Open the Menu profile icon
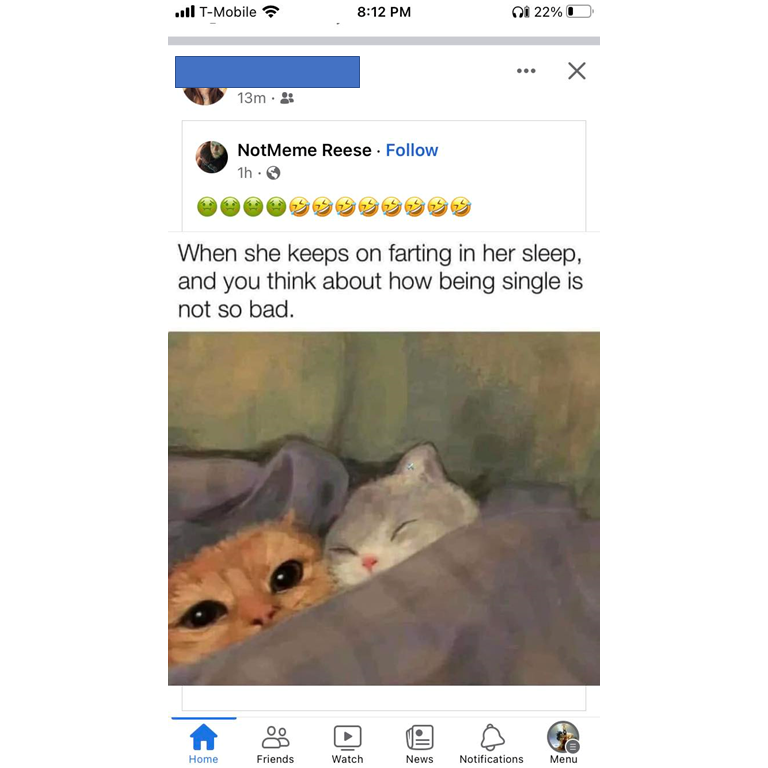 point(563,743)
